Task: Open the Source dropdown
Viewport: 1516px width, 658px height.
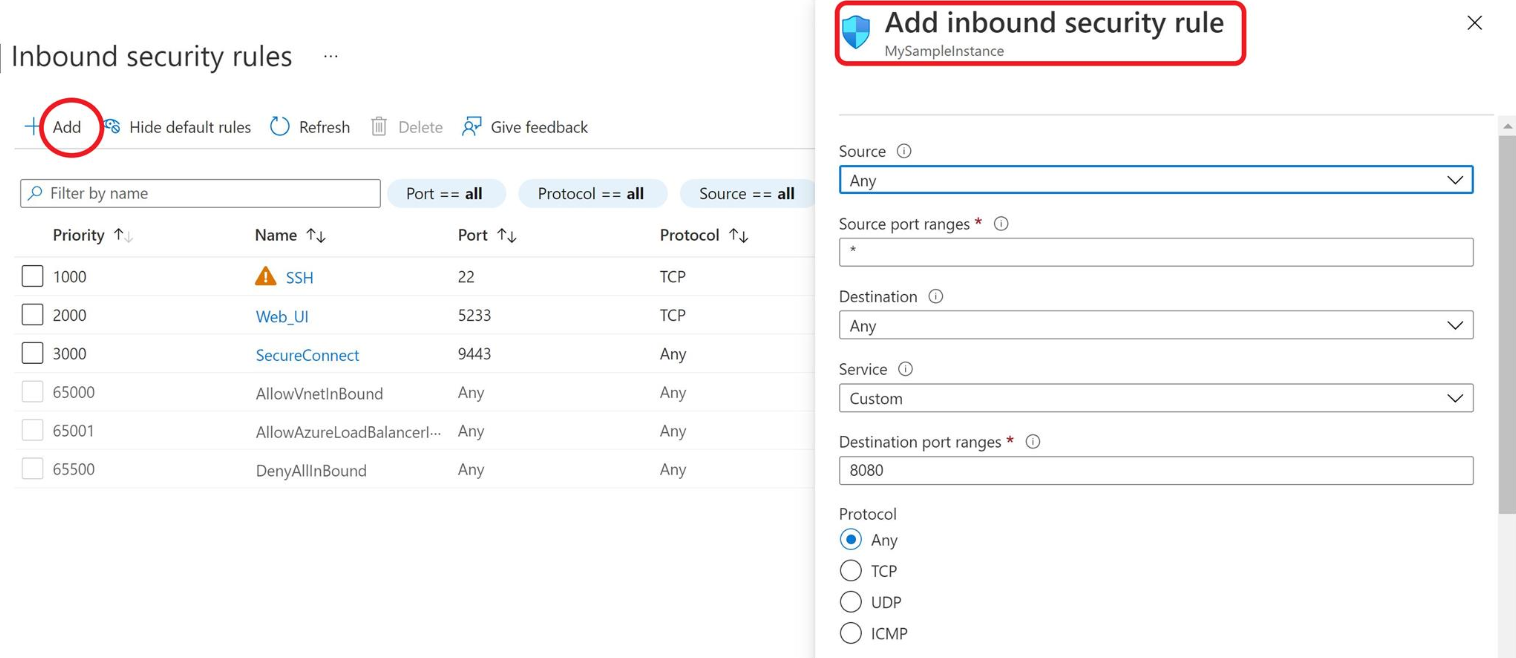Action: click(x=1155, y=180)
